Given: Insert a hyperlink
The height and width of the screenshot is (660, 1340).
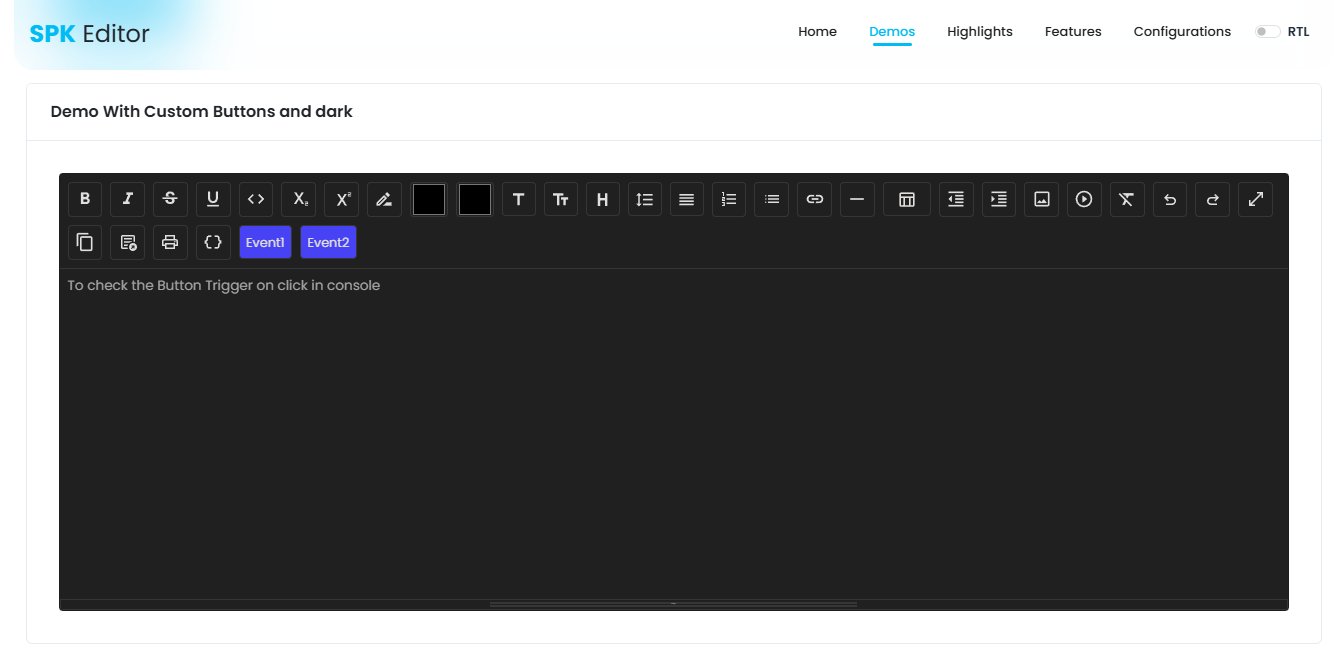Looking at the screenshot, I should tap(814, 199).
